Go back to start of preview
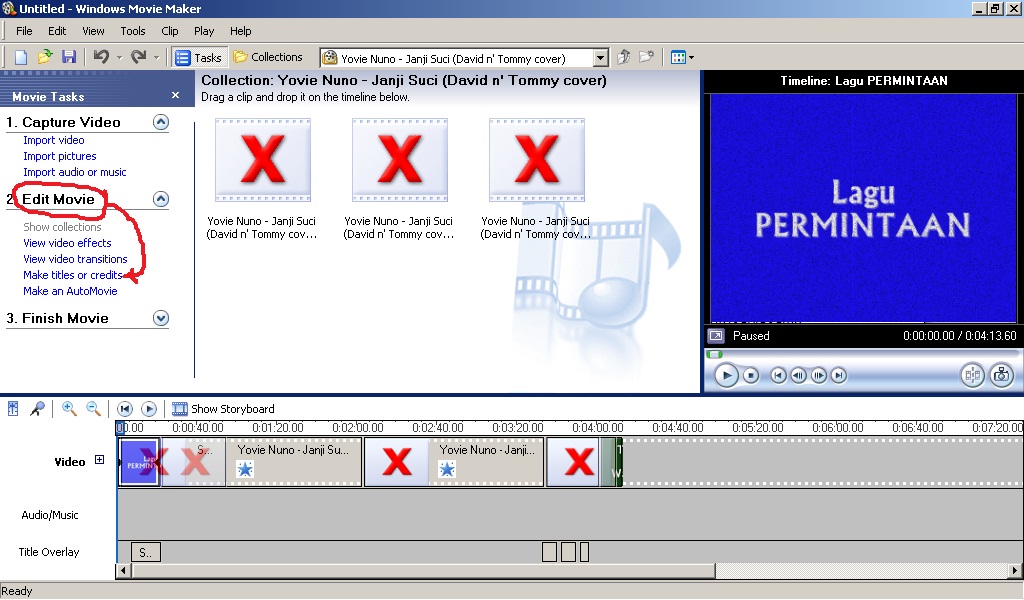The image size is (1024, 600). tap(778, 375)
